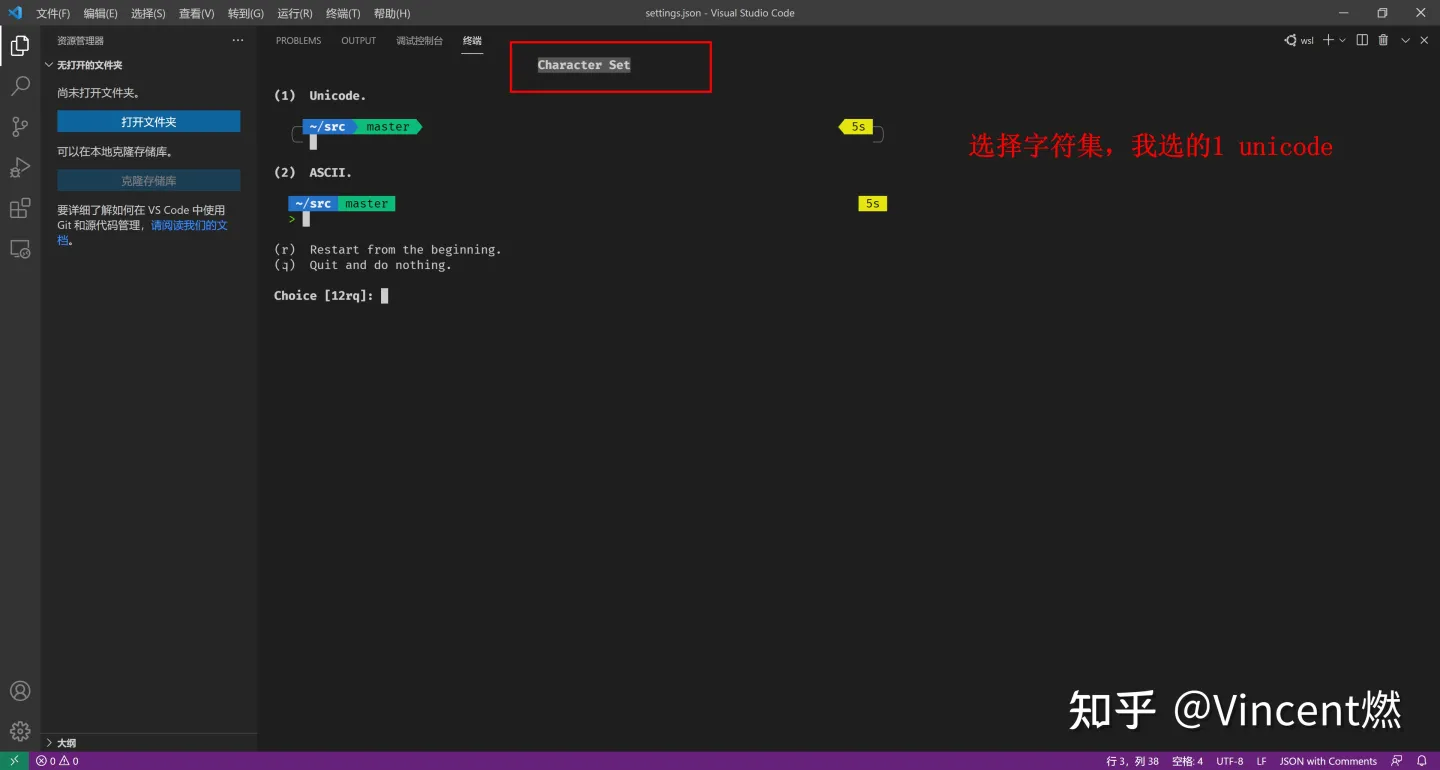Open the 帮助(H) menu

(392, 13)
